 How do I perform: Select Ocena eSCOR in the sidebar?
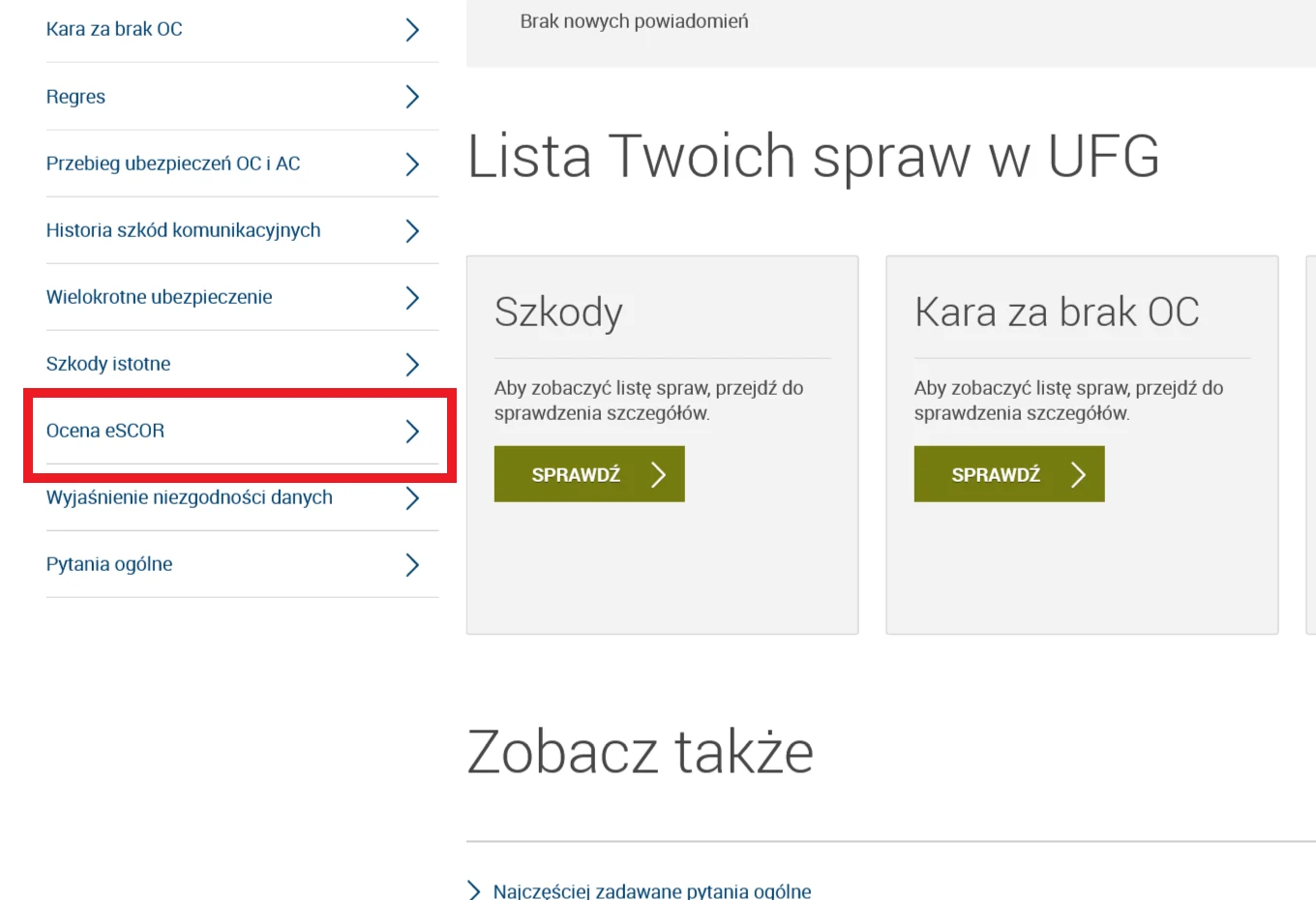[105, 431]
